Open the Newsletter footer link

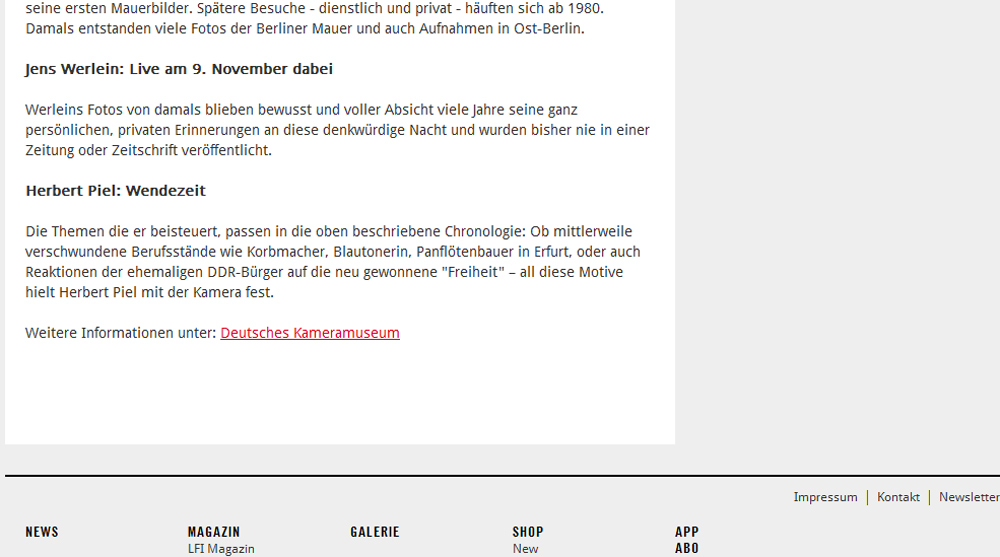coord(969,497)
